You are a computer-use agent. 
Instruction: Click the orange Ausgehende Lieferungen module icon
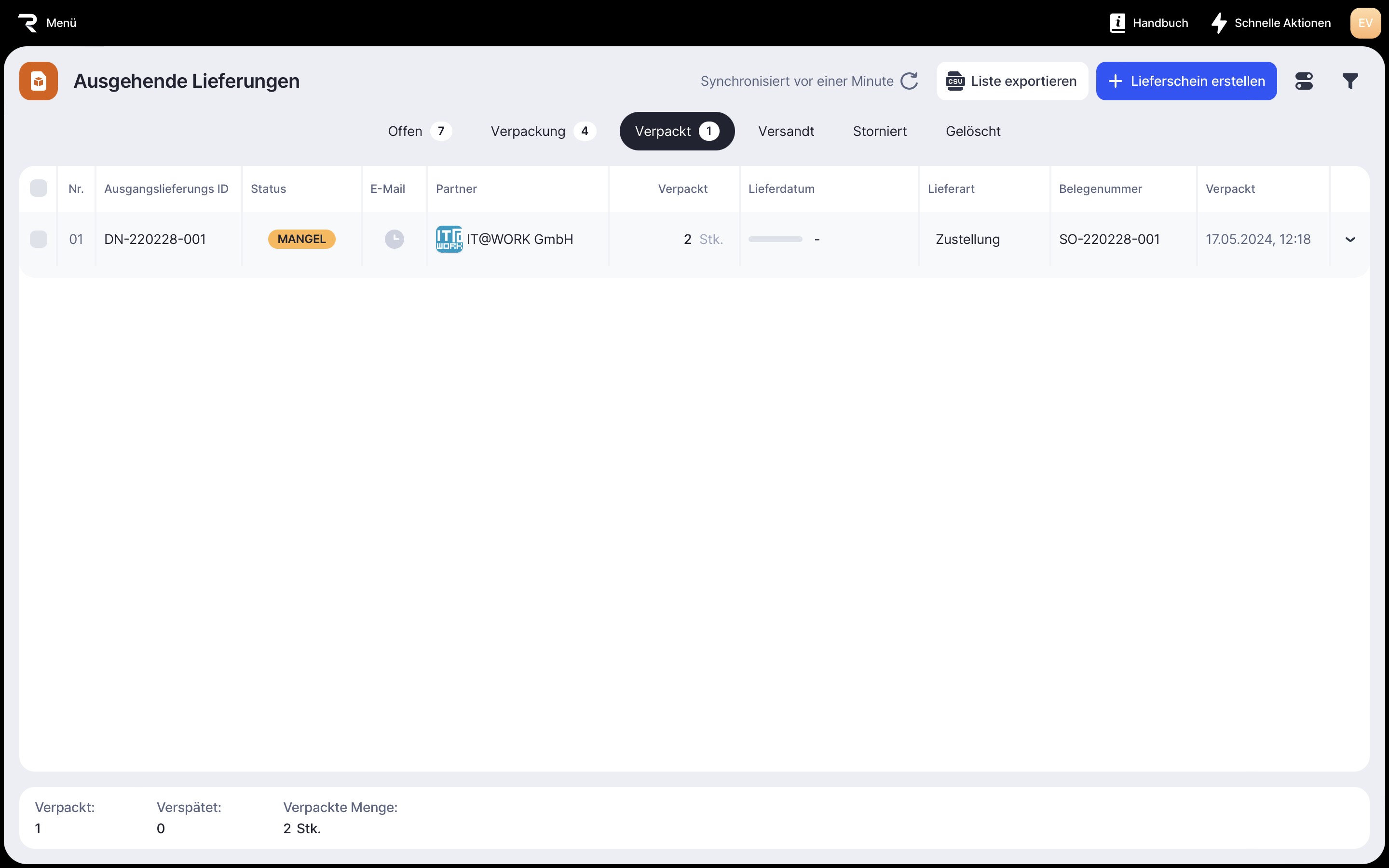39,81
